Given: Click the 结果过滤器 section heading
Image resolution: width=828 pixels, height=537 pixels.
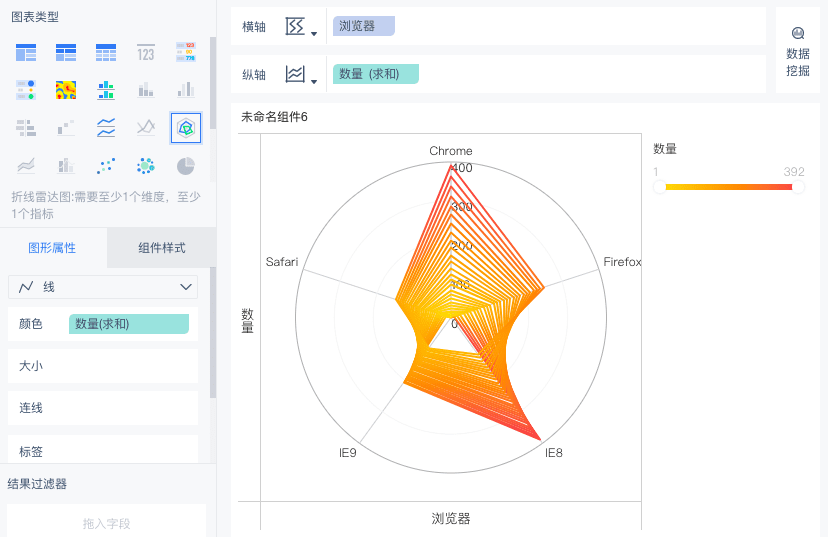Looking at the screenshot, I should (x=37, y=484).
